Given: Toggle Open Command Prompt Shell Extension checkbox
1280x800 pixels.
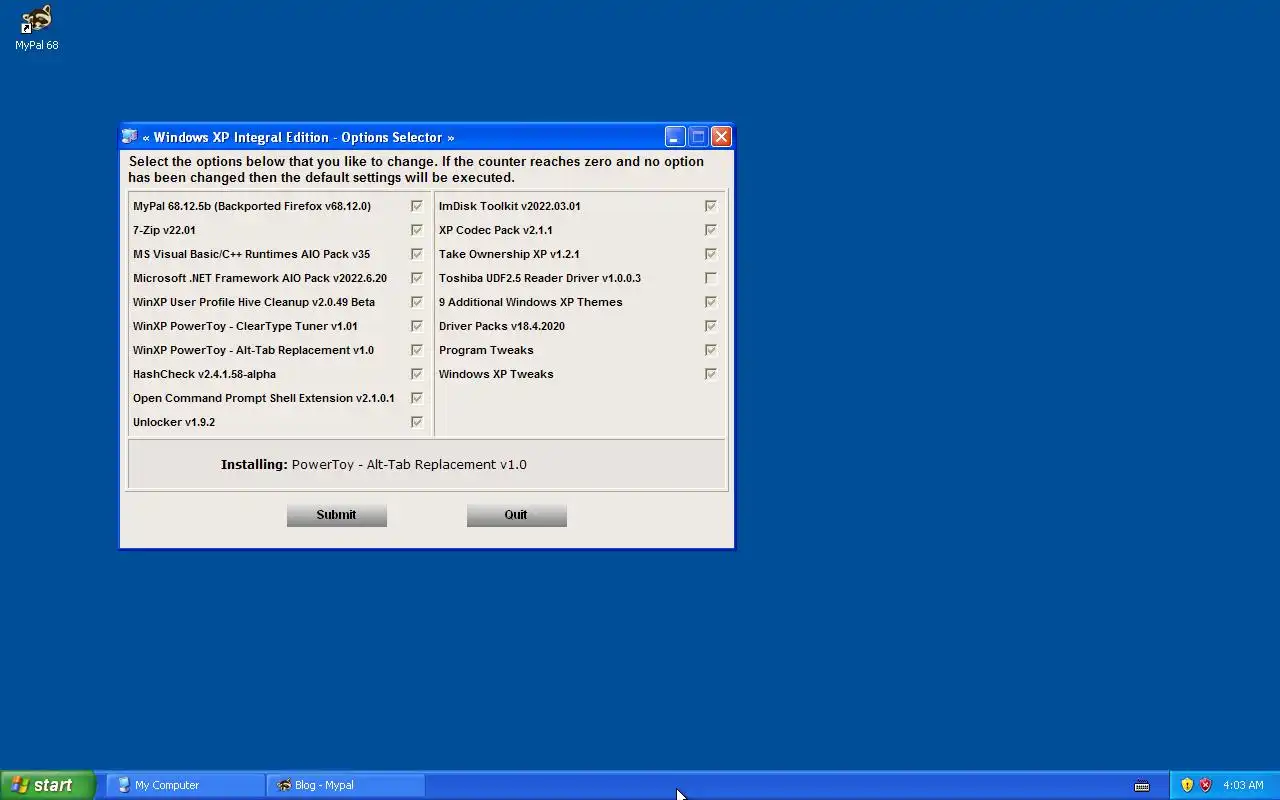Looking at the screenshot, I should point(417,398).
